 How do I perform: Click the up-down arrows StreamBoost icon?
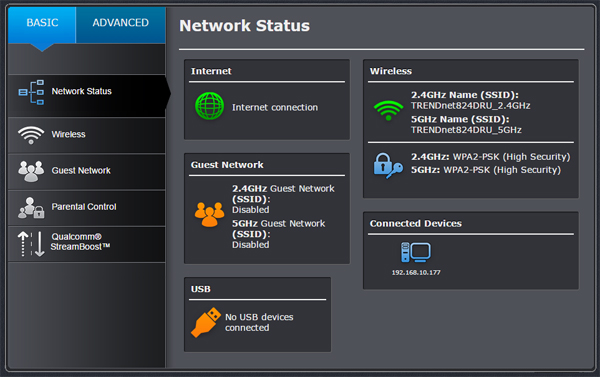[x=31, y=244]
